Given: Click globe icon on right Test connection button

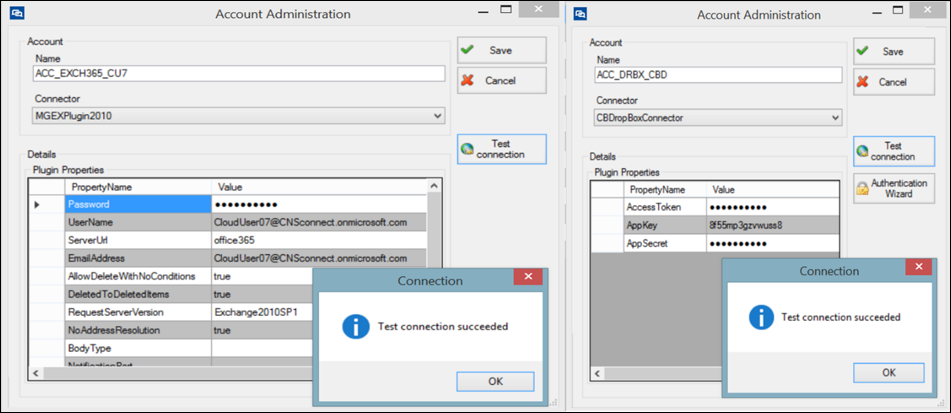Looking at the screenshot, I should (862, 152).
